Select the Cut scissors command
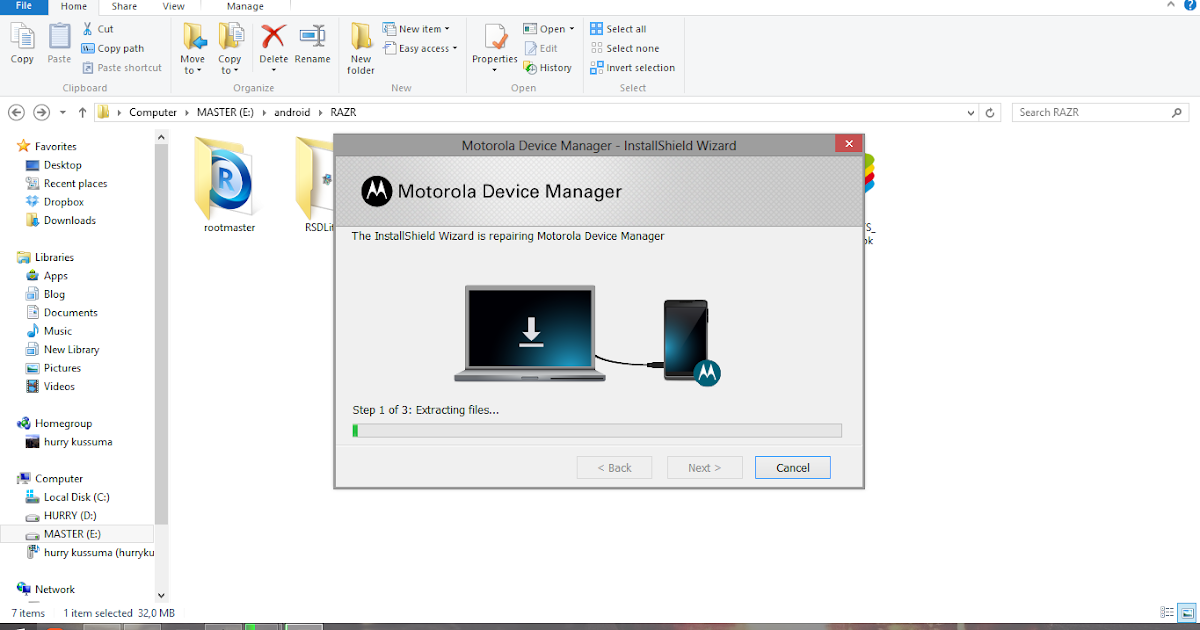 tap(98, 29)
